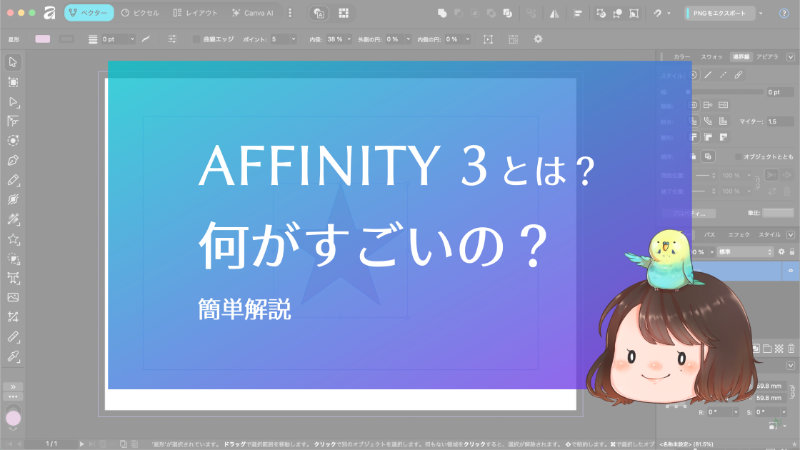Image resolution: width=800 pixels, height=450 pixels.
Task: Click the snapping magnet icon in toolbar
Action: [x=659, y=13]
